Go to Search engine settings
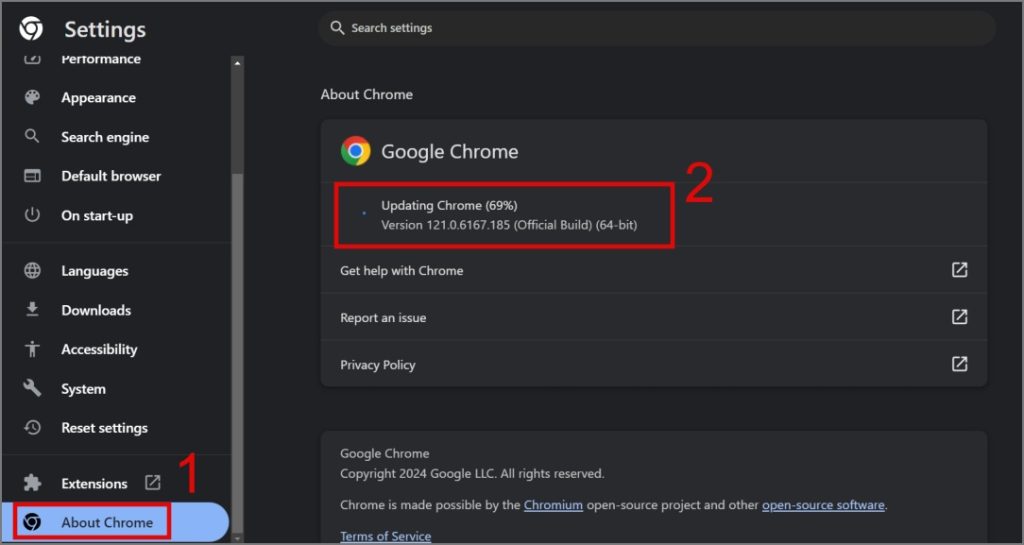This screenshot has height=545, width=1024. pos(105,137)
